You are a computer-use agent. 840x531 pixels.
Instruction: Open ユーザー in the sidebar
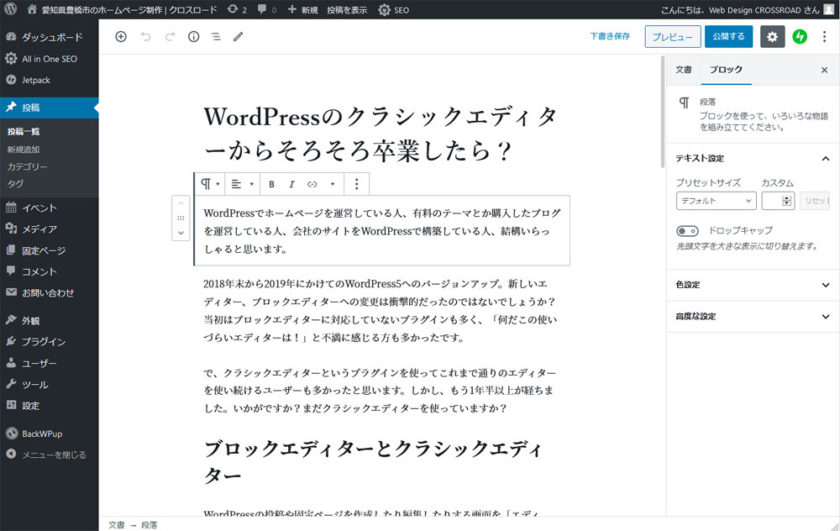(x=49, y=363)
